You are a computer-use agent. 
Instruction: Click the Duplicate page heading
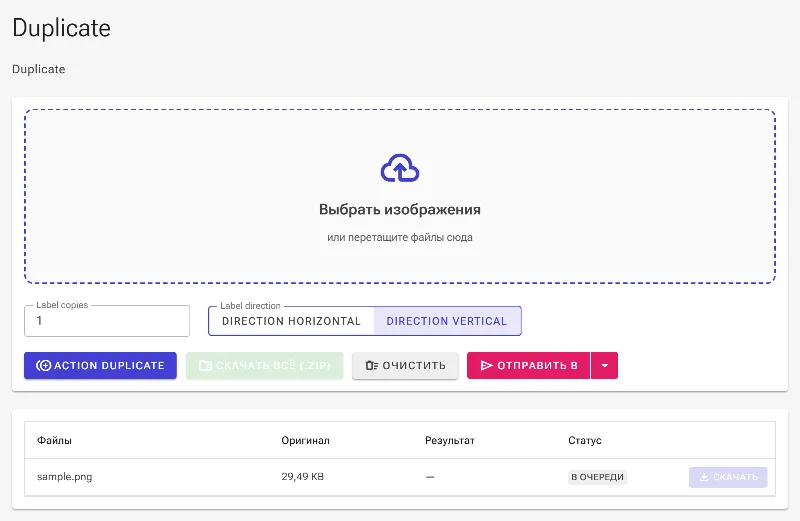pyautogui.click(x=61, y=28)
